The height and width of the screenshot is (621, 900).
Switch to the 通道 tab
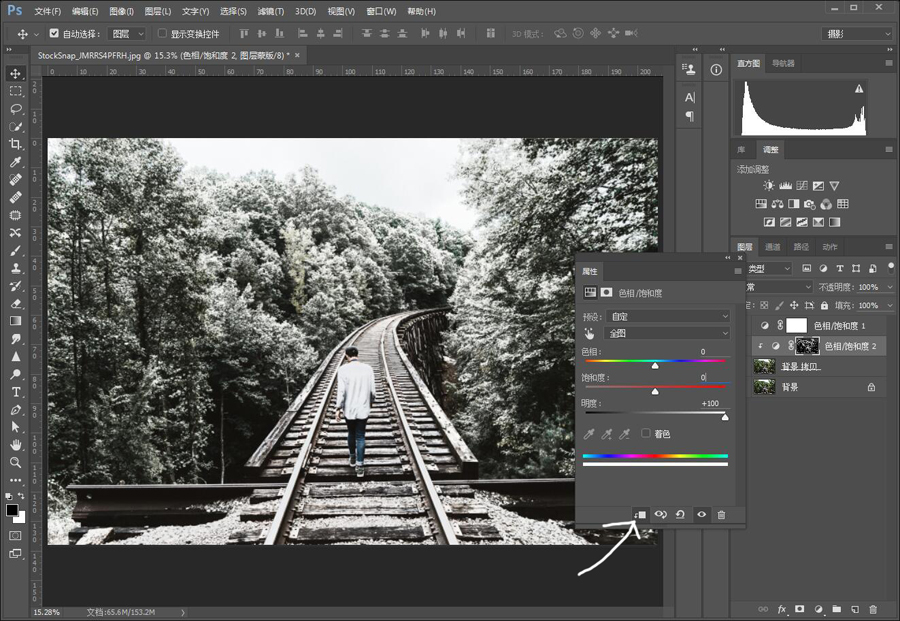tap(773, 247)
